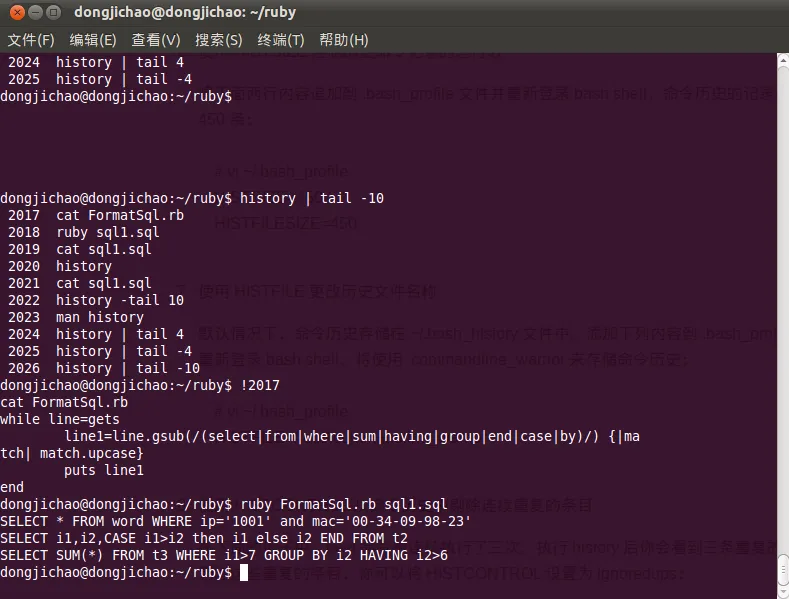The image size is (789, 599).
Task: Open the 帮助(H) menu
Action: pos(344,40)
